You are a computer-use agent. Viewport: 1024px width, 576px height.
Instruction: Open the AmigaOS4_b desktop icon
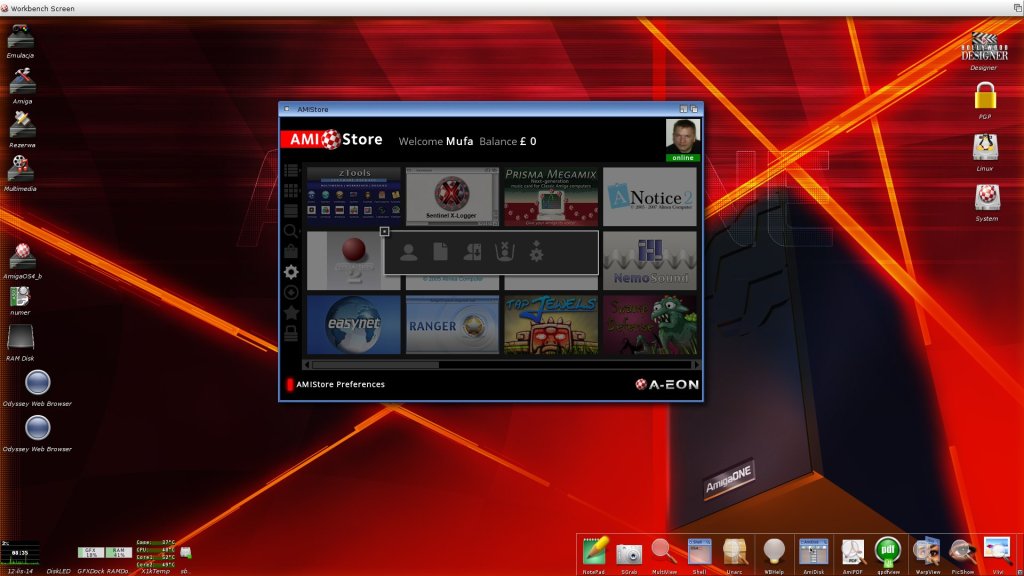[x=22, y=261]
